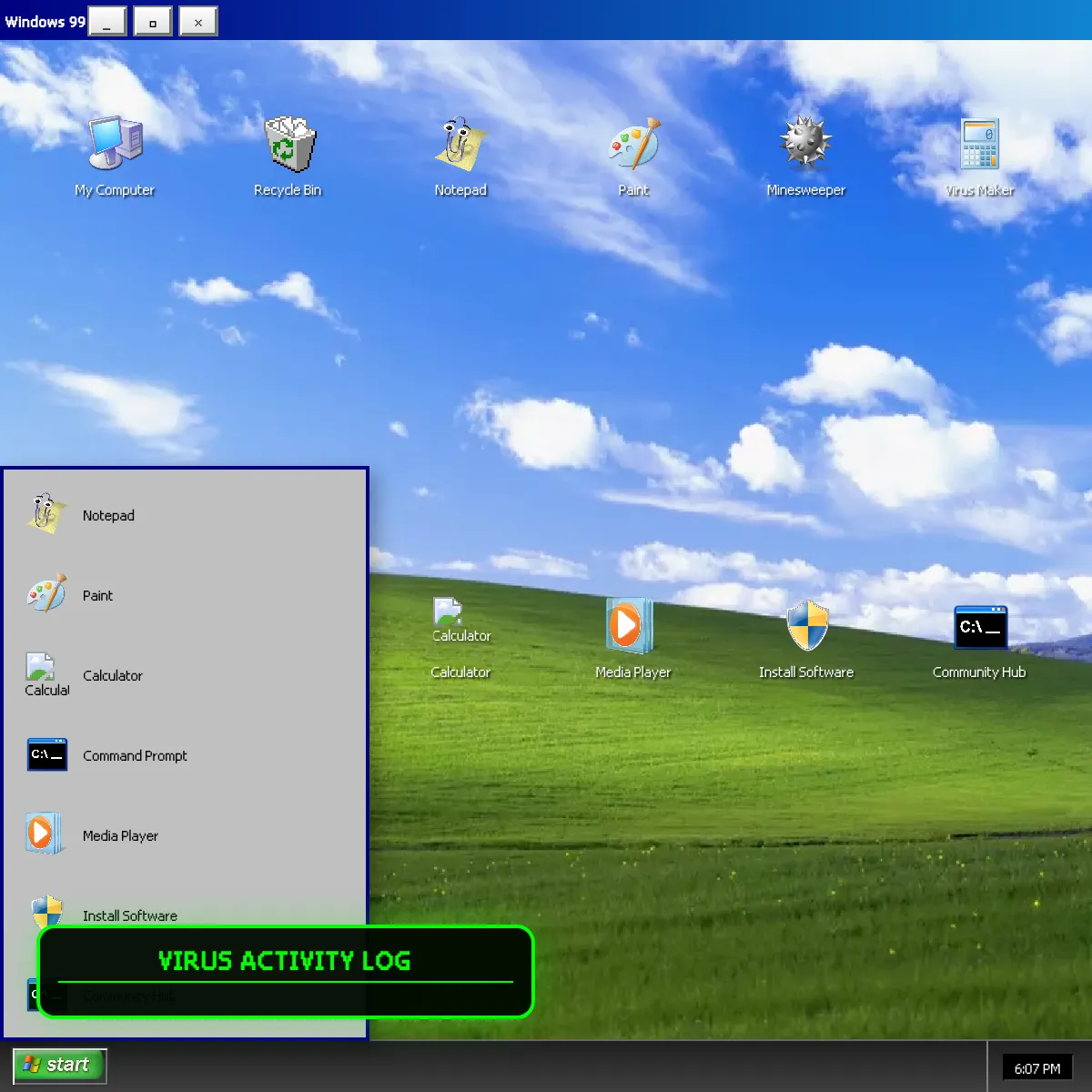Click the 6:07 PM taskbar clock
The image size is (1092, 1092).
click(x=1037, y=1068)
